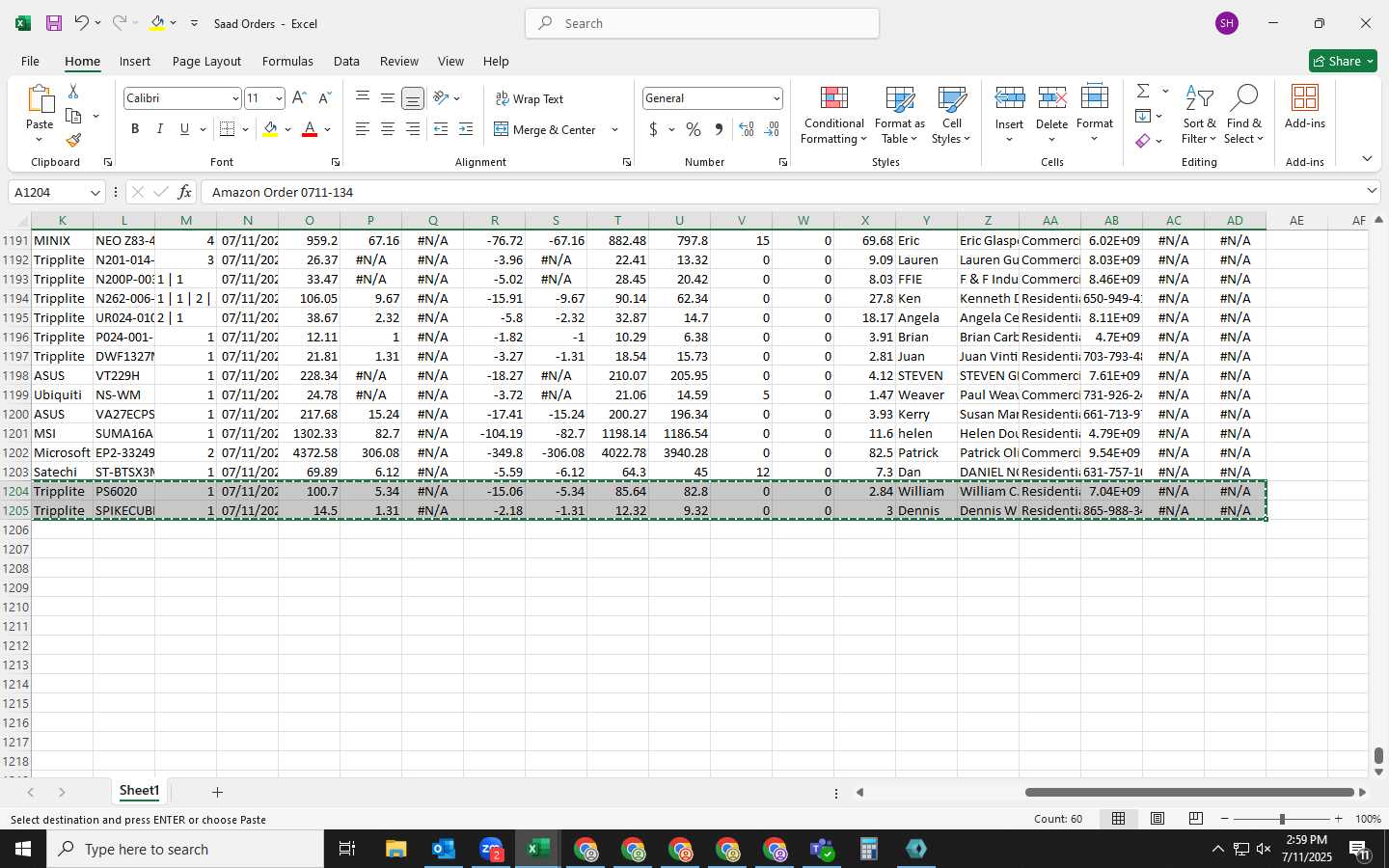Toggle bold formatting

(135, 129)
